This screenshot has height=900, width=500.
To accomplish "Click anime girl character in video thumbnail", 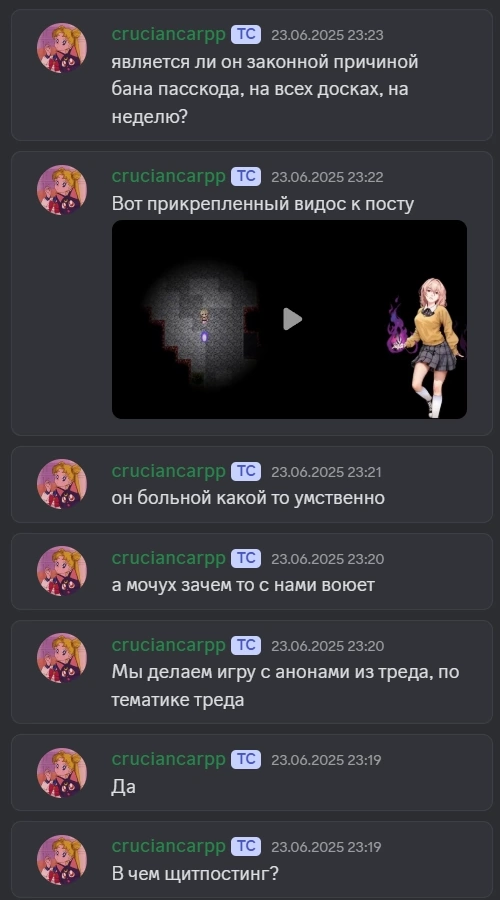I will point(429,347).
